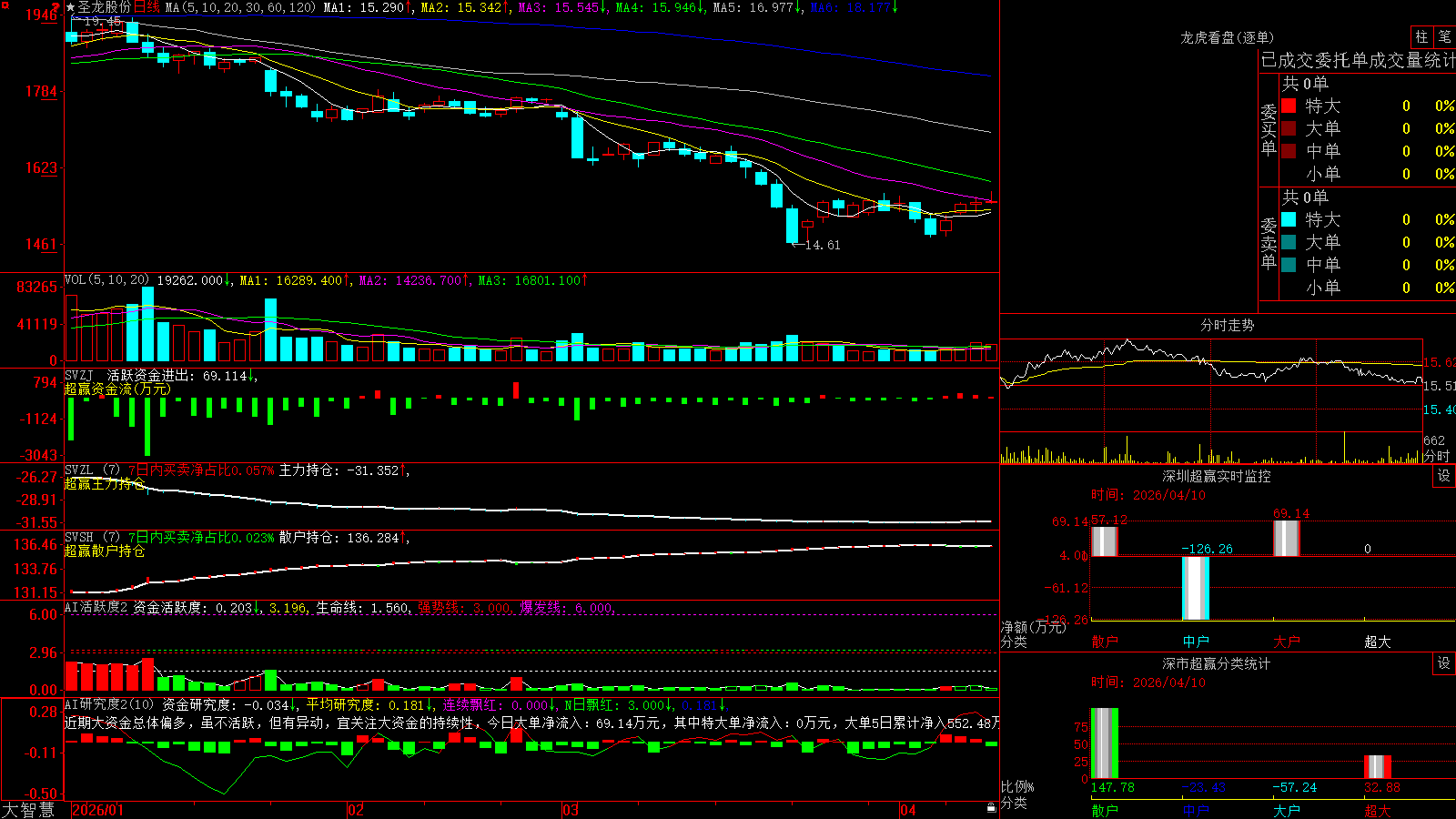The width and height of the screenshot is (1456, 819).
Task: Click the 14.61 low price annotation
Action: click(x=823, y=245)
